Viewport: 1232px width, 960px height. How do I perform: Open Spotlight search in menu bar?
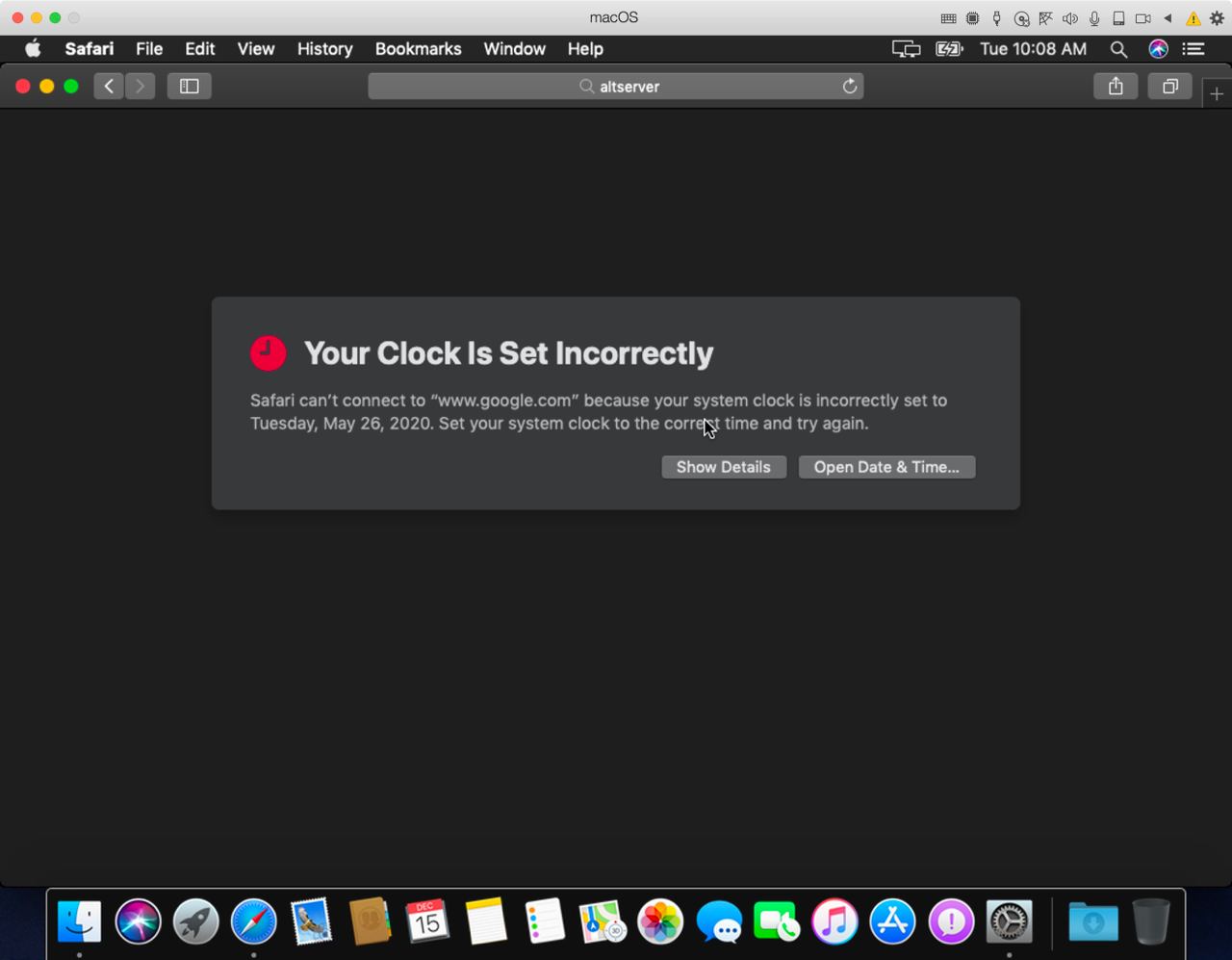click(1118, 49)
